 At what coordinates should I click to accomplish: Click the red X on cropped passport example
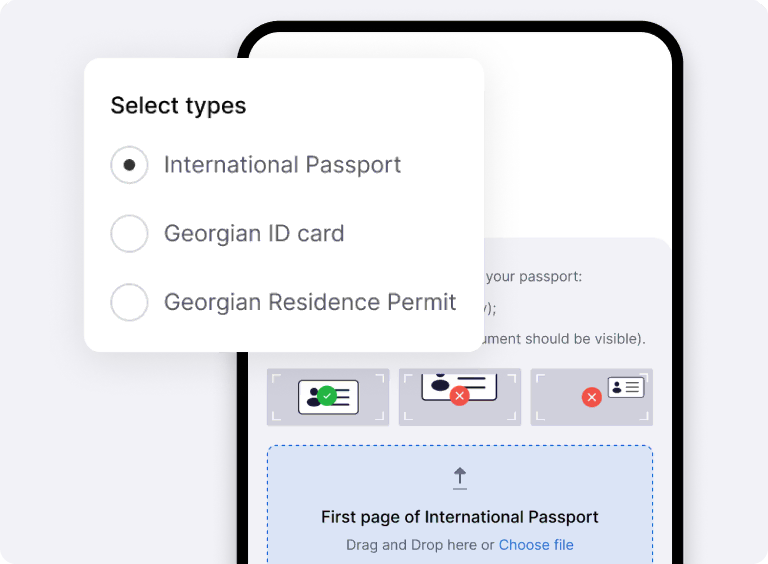pos(459,396)
